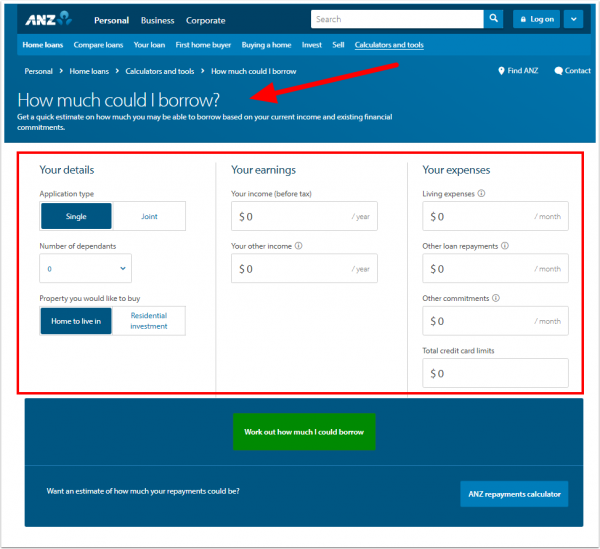Screen dimensions: 600x549
Task: Click the Other loan repayments field
Action: 495,268
